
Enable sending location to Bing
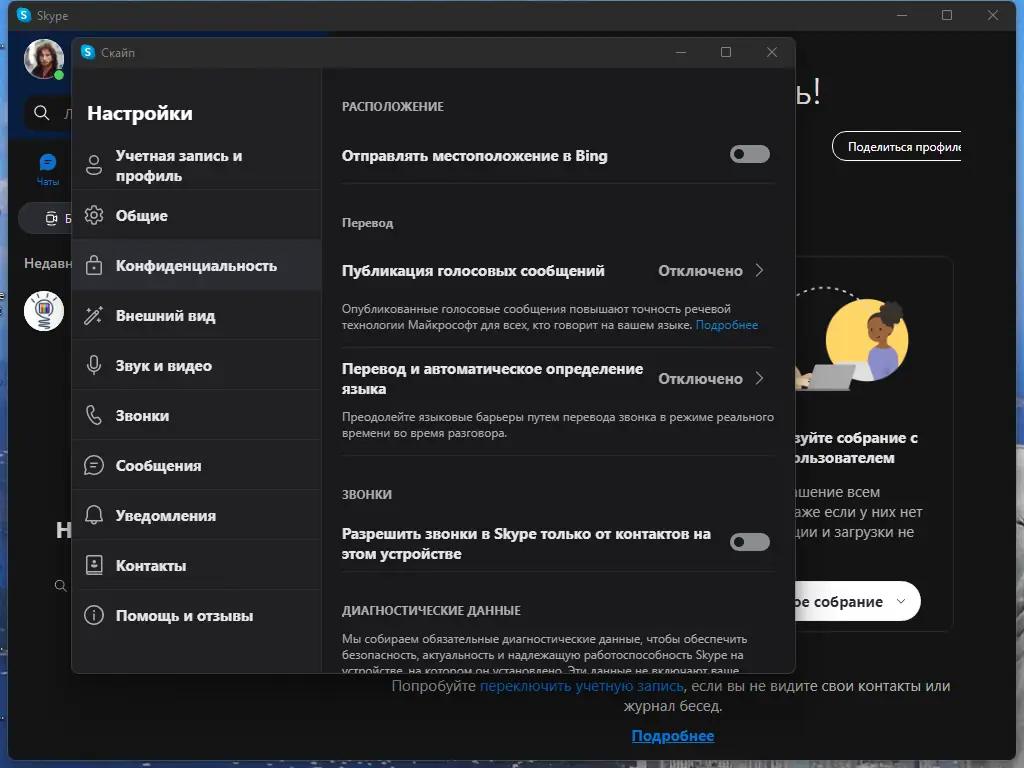(x=749, y=155)
